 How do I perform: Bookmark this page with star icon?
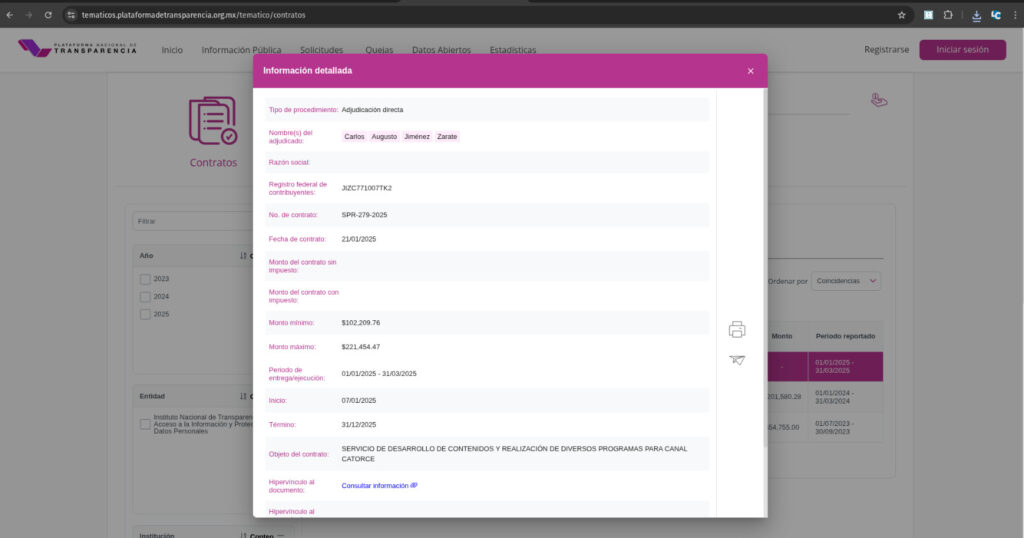tap(901, 15)
